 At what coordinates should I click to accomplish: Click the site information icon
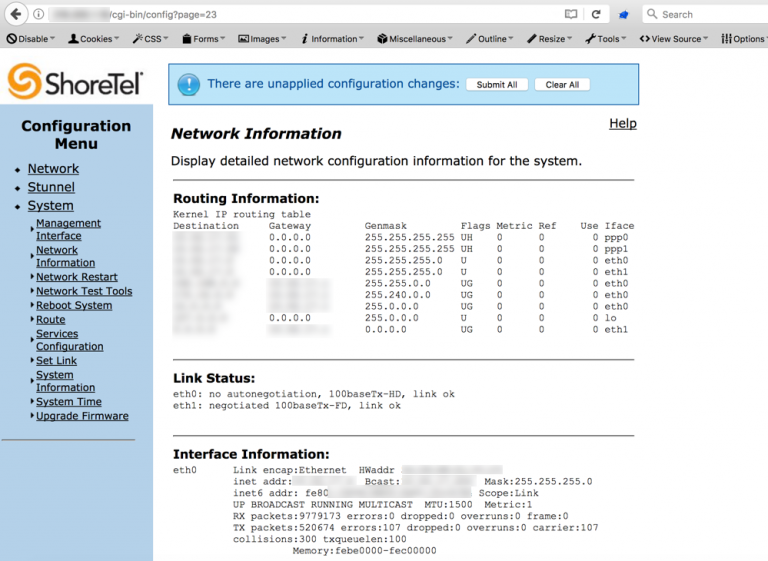point(38,14)
